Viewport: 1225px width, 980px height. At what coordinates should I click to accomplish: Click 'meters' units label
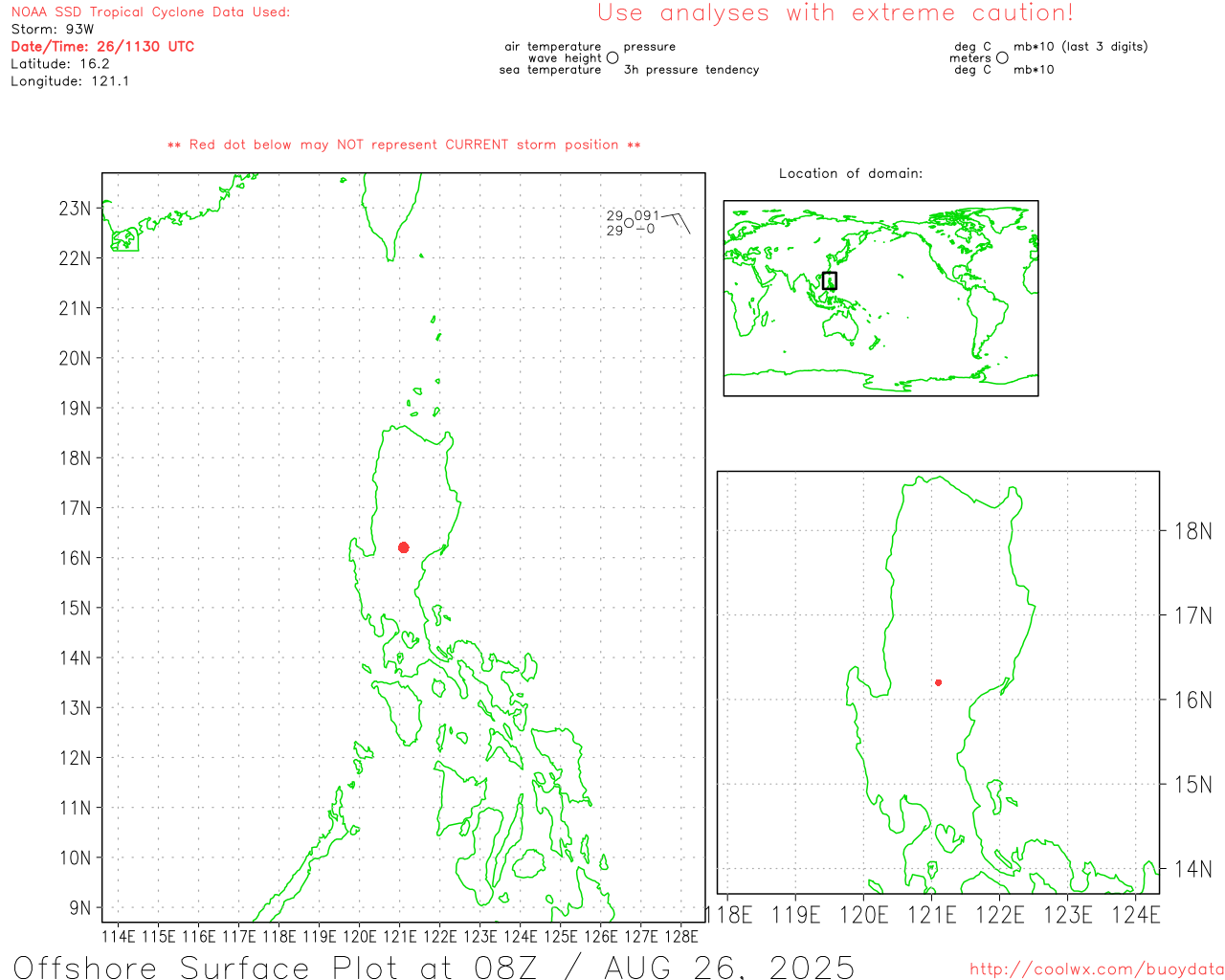coord(970,58)
